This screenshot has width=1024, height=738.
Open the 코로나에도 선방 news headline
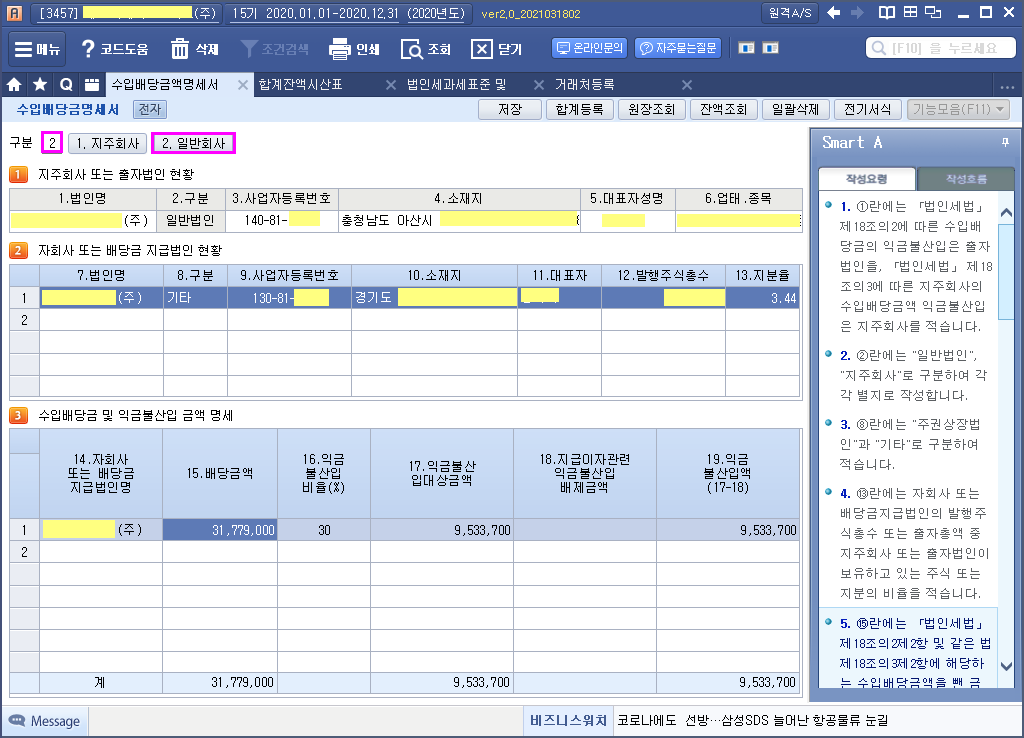(x=753, y=720)
